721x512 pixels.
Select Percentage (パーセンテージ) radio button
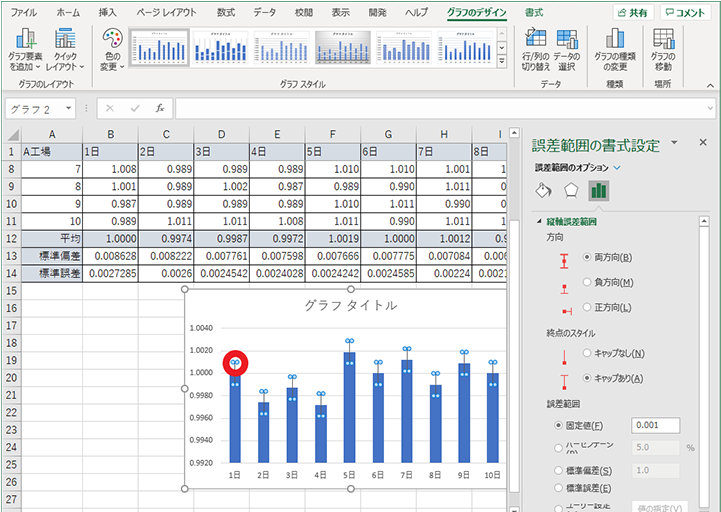(x=558, y=447)
